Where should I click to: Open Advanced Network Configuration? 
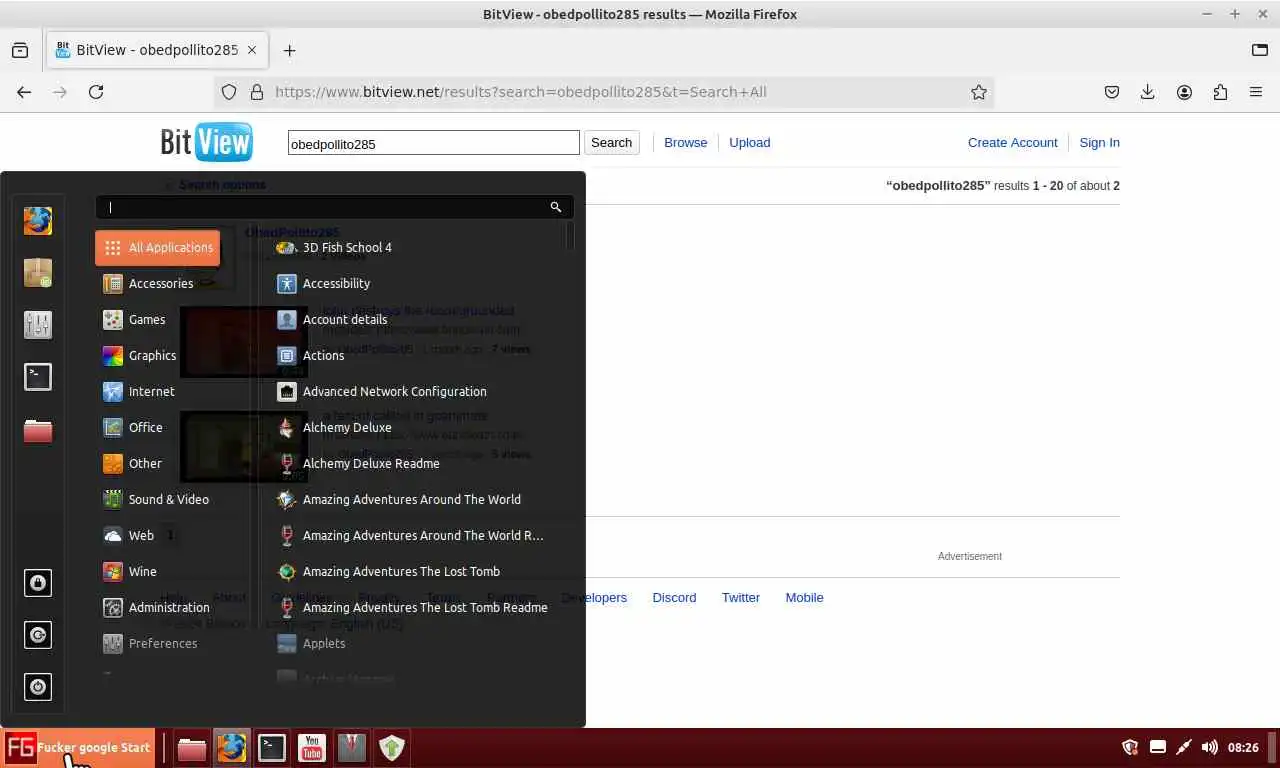pyautogui.click(x=415, y=391)
